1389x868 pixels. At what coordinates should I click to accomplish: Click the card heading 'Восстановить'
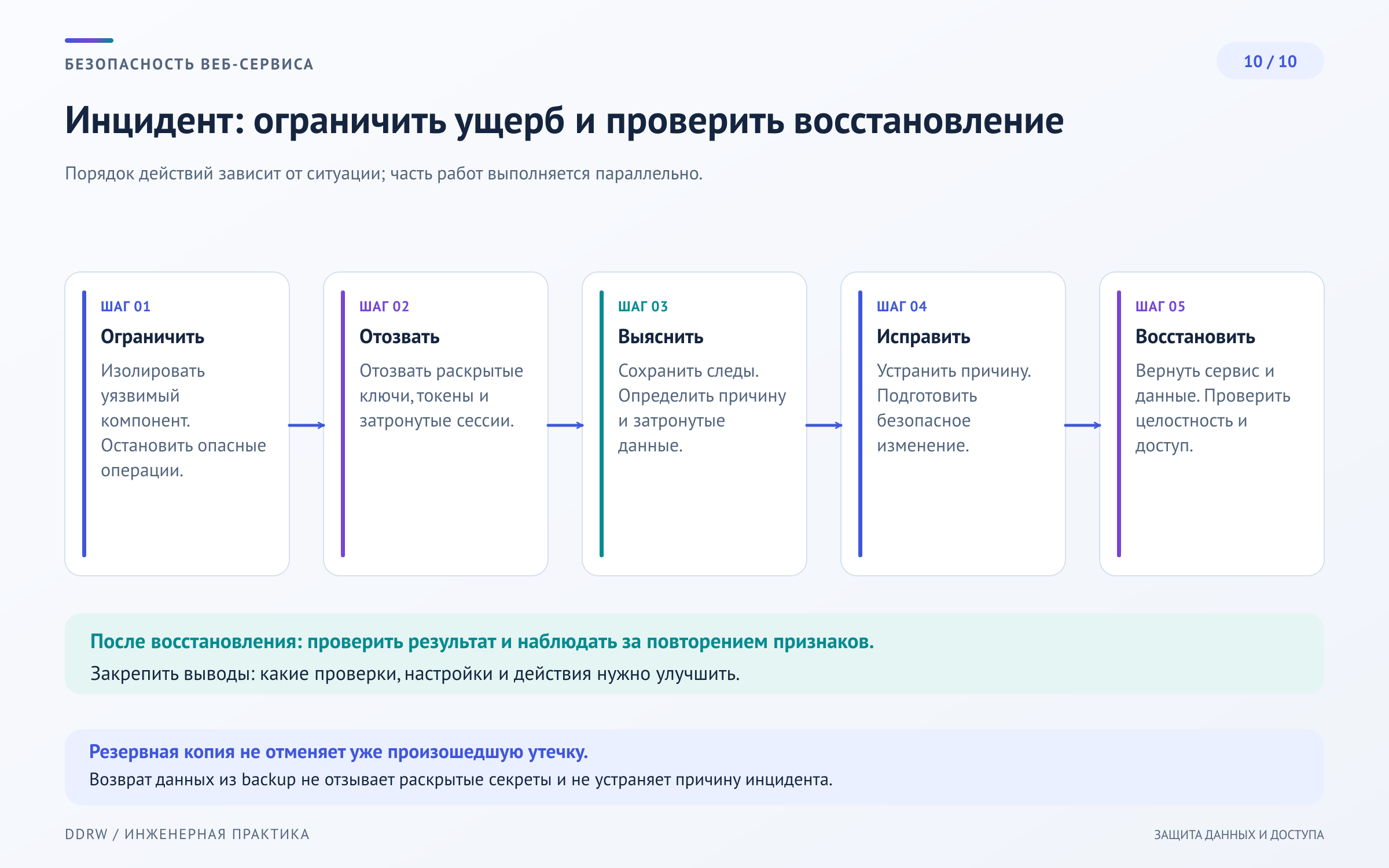(x=1195, y=337)
